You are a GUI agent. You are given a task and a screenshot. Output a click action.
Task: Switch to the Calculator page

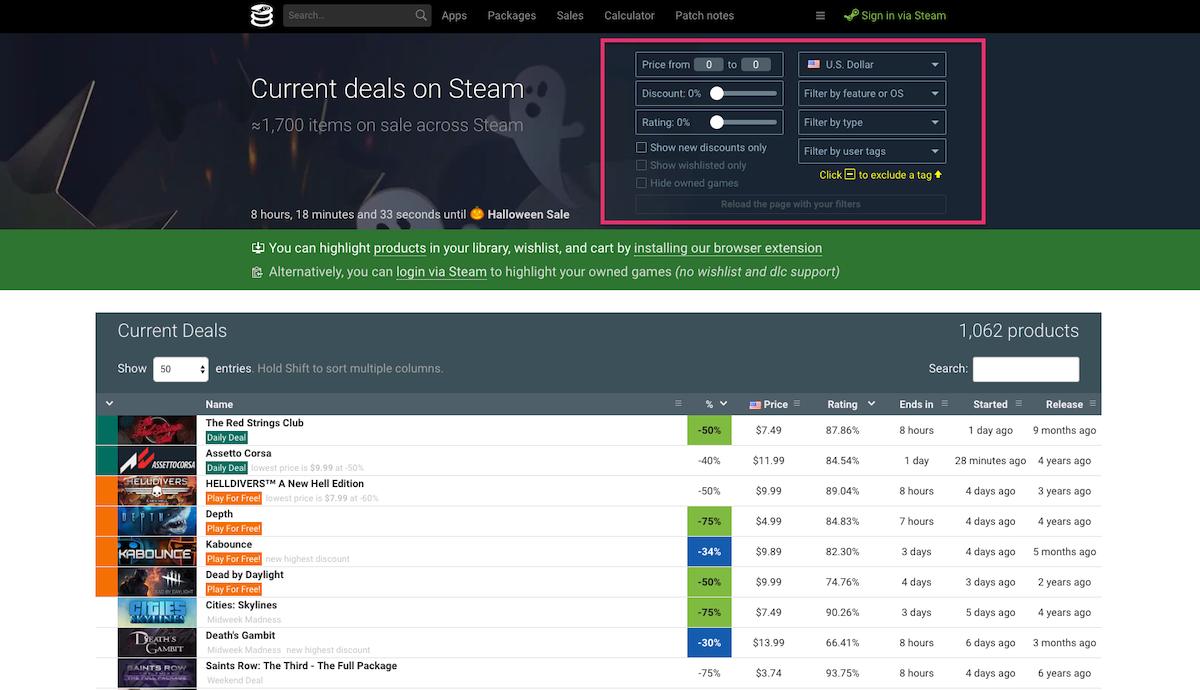click(x=628, y=15)
